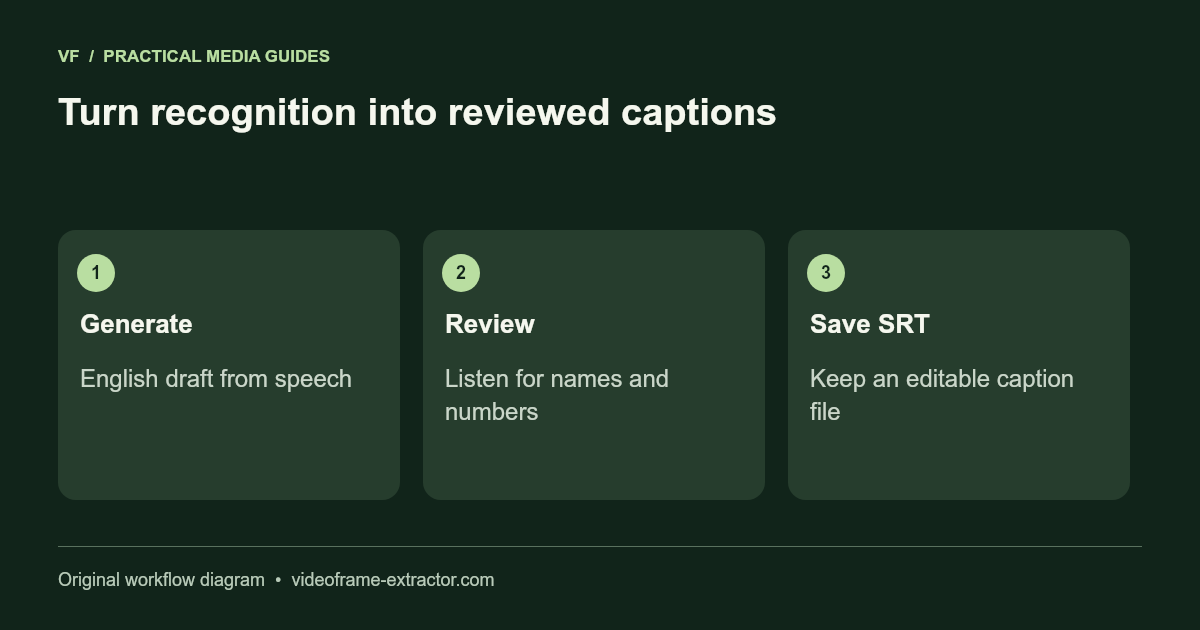The width and height of the screenshot is (1200, 630).
Task: Click 'PRACTICAL MEDIA GUIDES' breadcrumb
Action: pyautogui.click(x=216, y=56)
